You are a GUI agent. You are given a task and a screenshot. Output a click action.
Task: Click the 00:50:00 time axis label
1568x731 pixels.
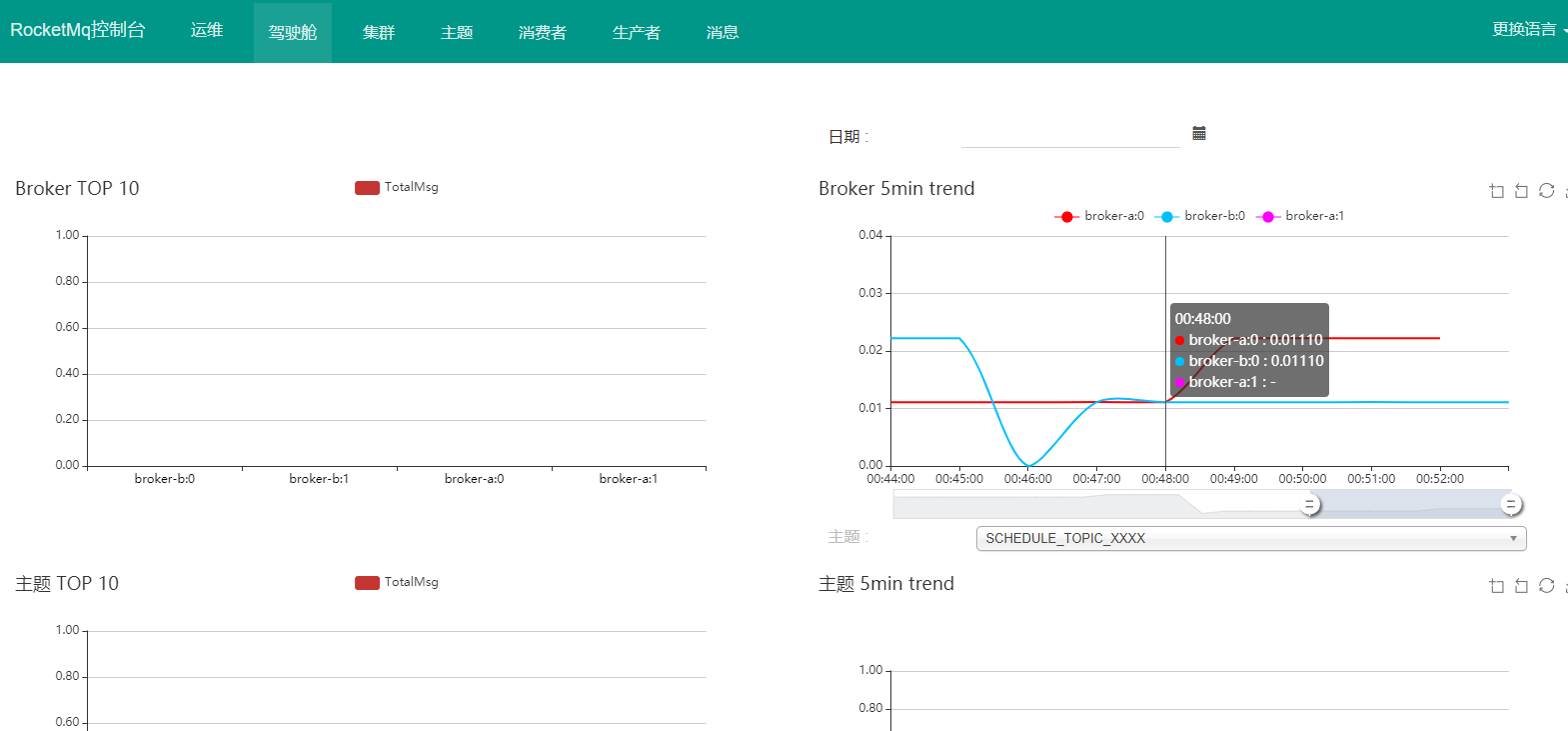pyautogui.click(x=1302, y=479)
